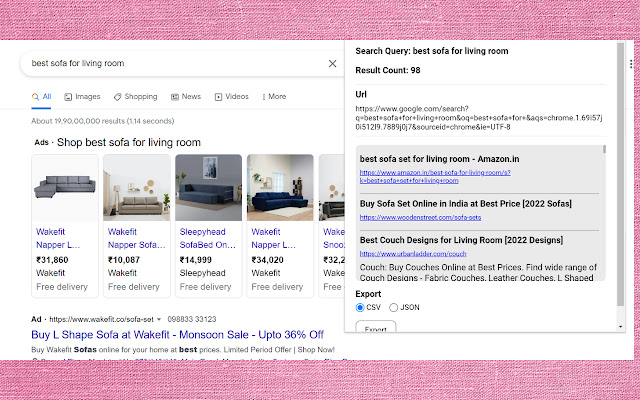Screen dimensions: 640x400
Task: Open the blue Wakefit sofa image priced ₹34,020
Action: click(280, 187)
